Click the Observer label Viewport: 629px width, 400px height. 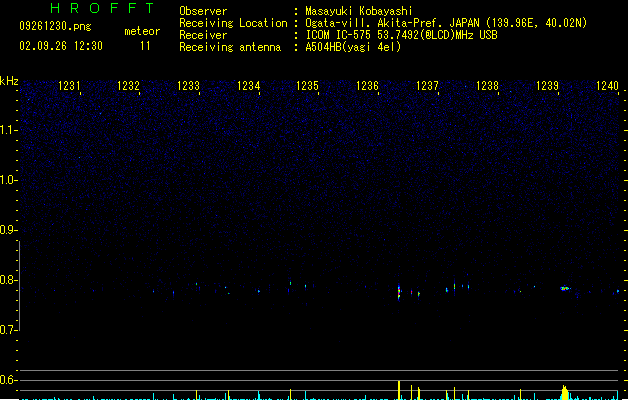[203, 11]
